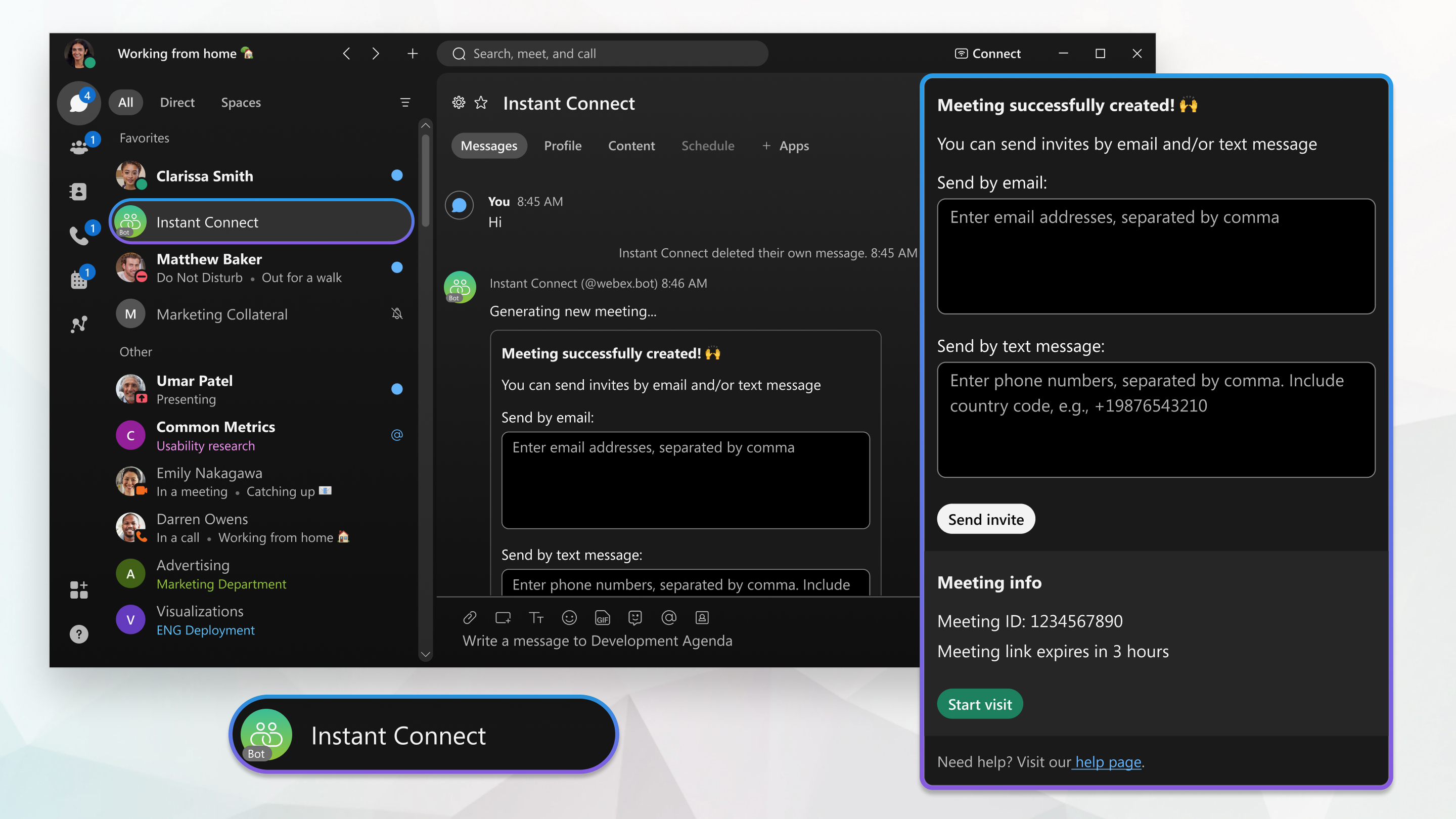Switch to the Schedule tab
1456x819 pixels.
pos(708,145)
